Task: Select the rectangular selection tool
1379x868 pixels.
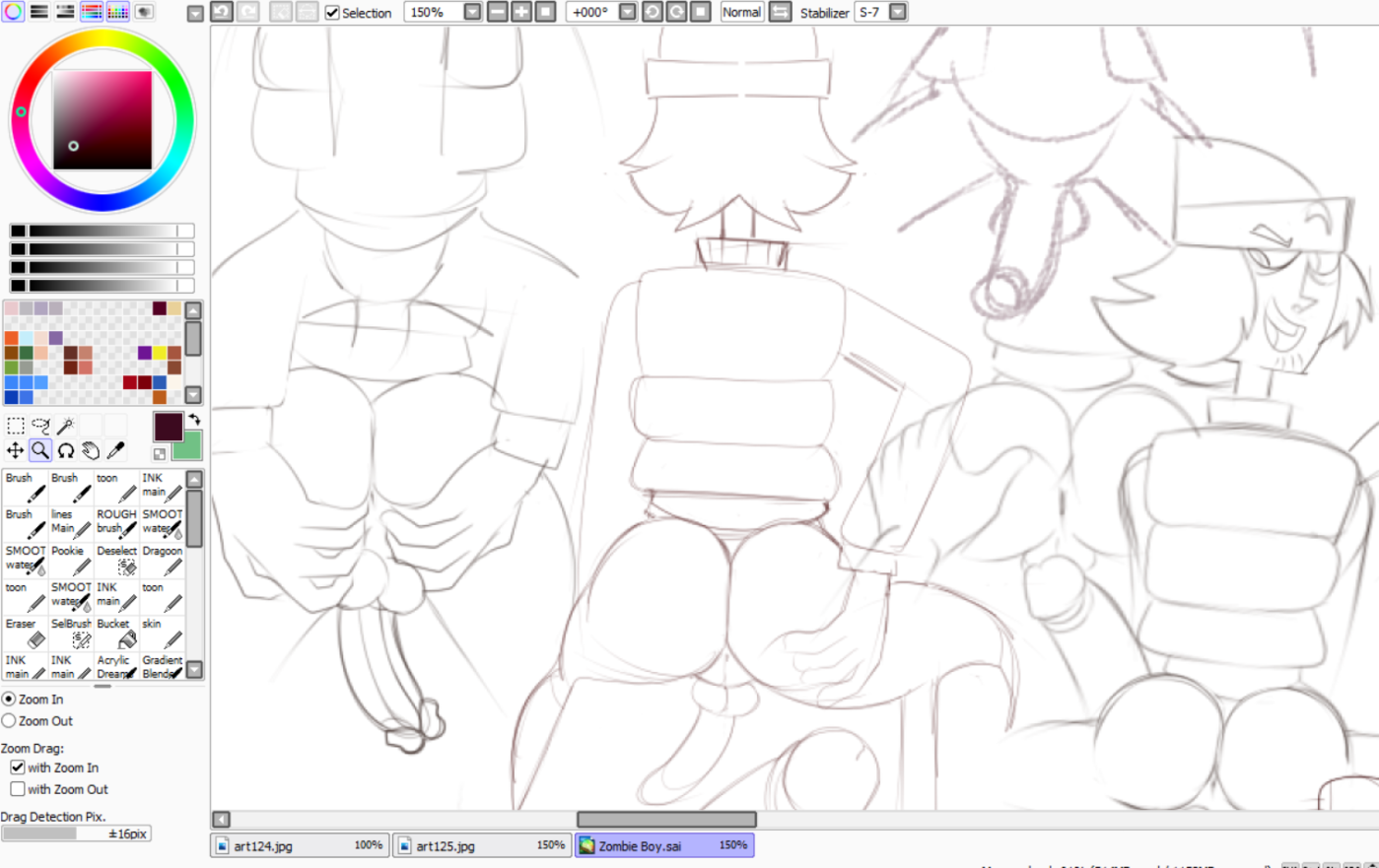Action: click(16, 426)
